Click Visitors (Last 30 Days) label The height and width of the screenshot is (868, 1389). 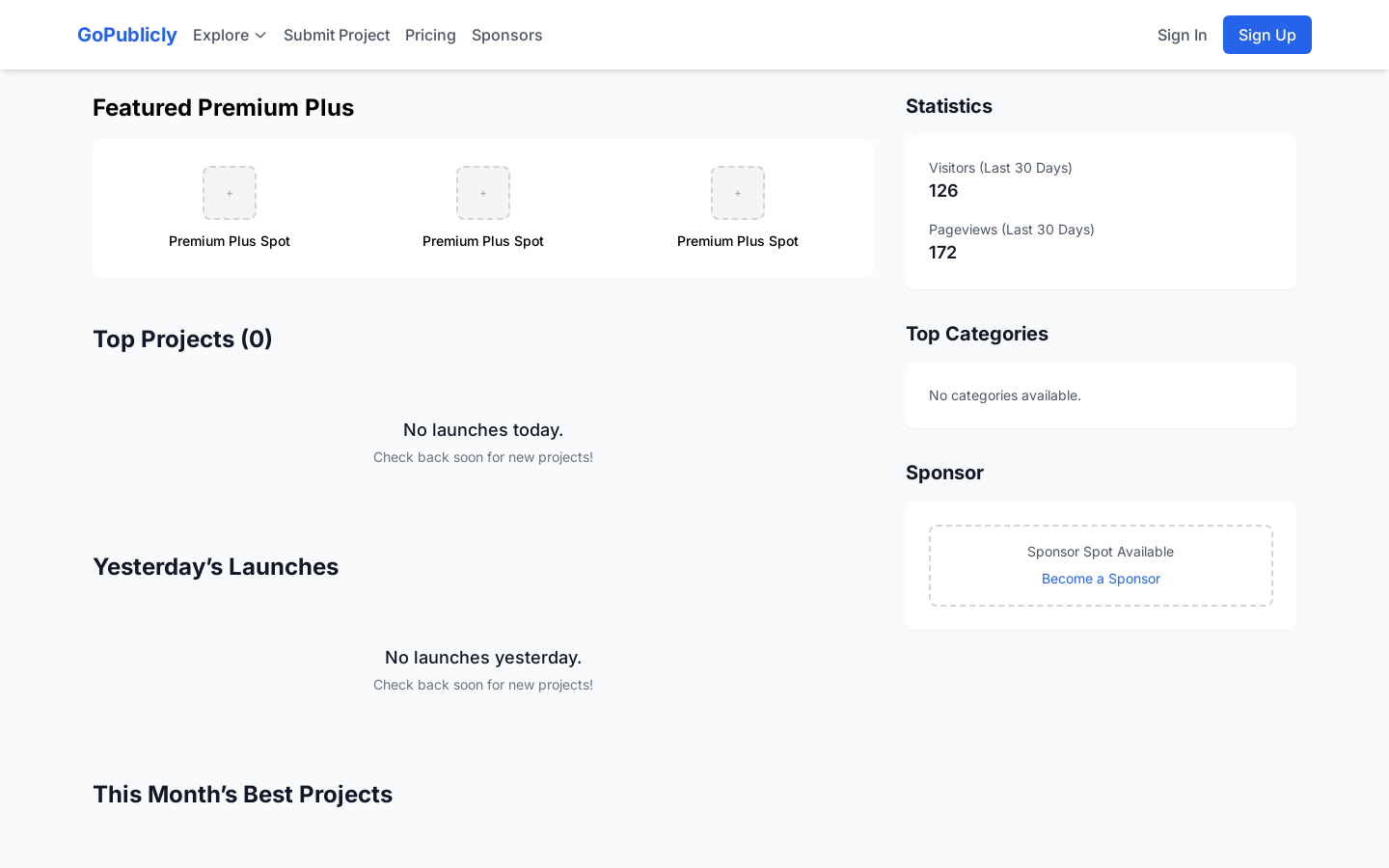tap(1000, 168)
